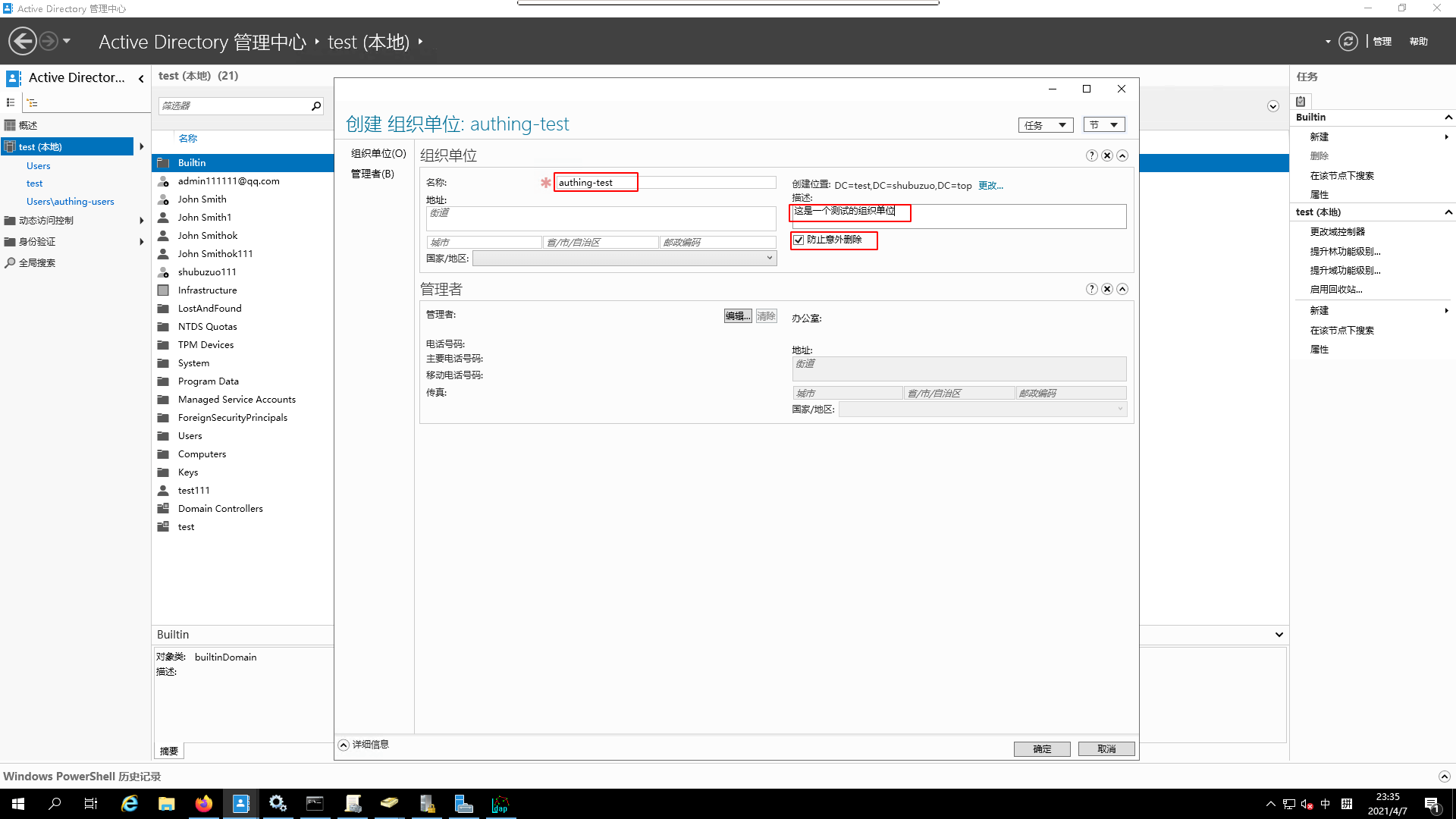This screenshot has width=1456, height=819.
Task: Open the 节 sections dropdown
Action: click(x=1103, y=124)
